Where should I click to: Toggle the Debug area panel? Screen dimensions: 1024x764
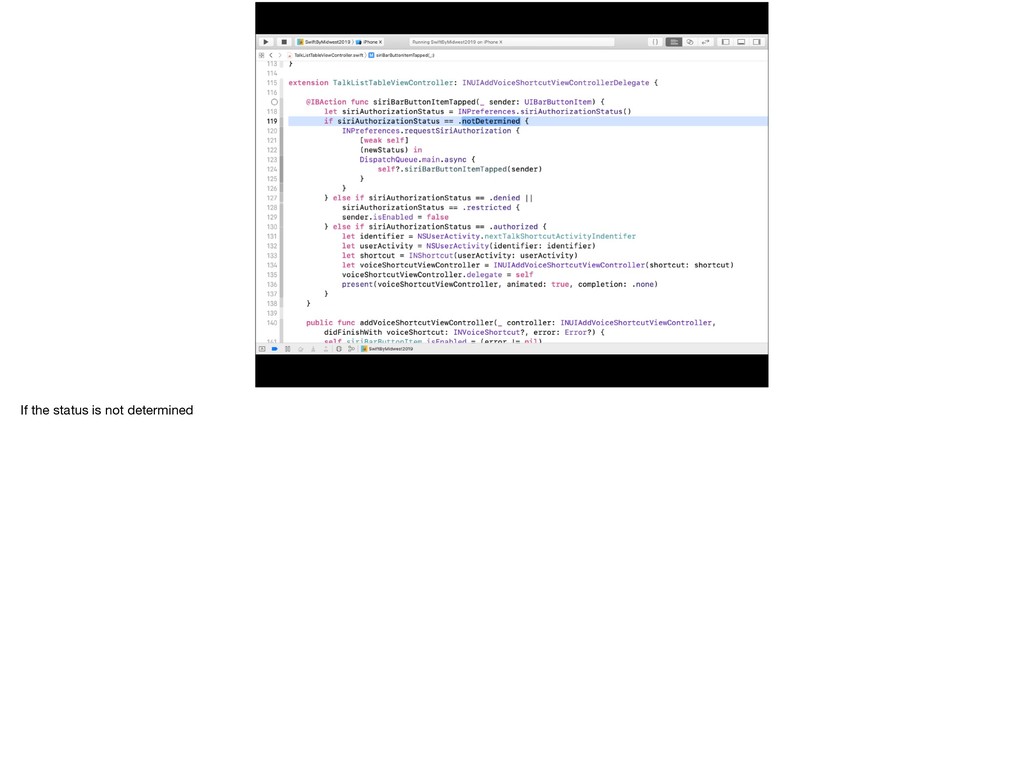[741, 42]
